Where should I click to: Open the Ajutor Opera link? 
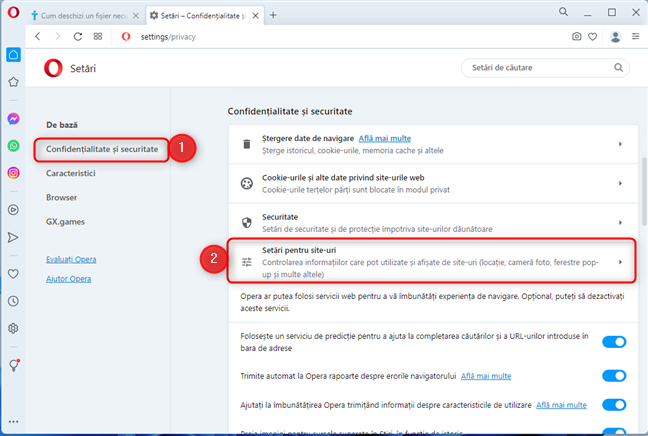tap(69, 279)
